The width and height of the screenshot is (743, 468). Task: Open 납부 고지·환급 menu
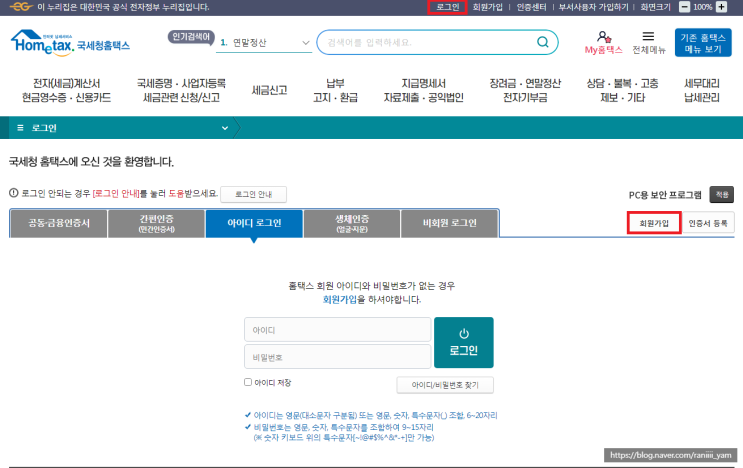335,90
